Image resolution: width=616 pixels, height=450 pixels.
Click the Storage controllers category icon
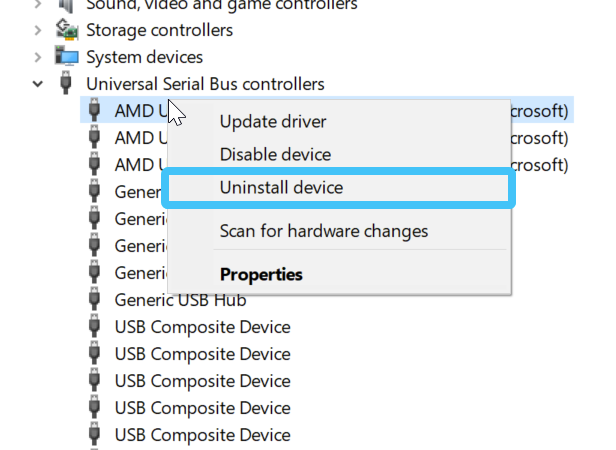pyautogui.click(x=67, y=31)
